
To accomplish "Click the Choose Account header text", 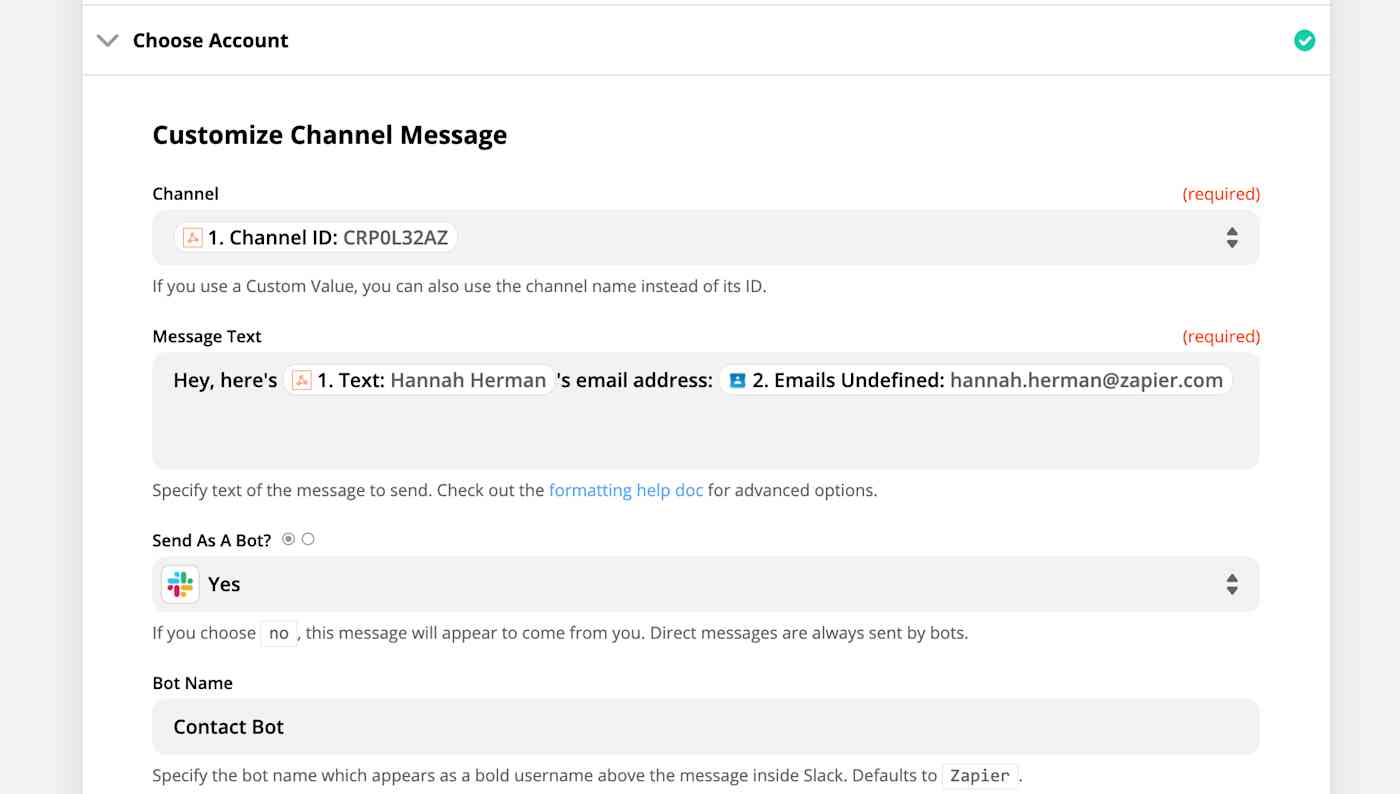I will point(210,41).
